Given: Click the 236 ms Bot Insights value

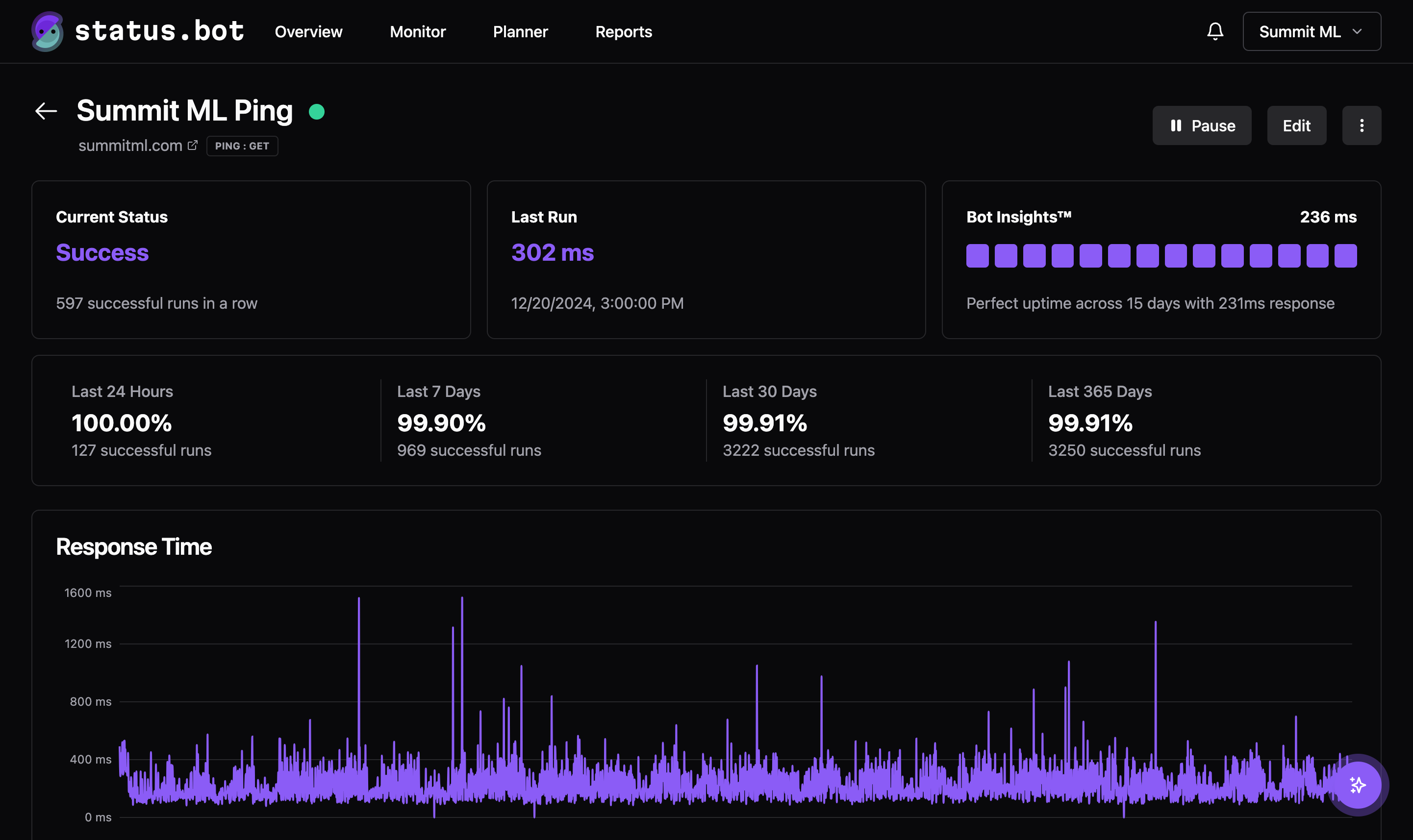Looking at the screenshot, I should 1328,217.
